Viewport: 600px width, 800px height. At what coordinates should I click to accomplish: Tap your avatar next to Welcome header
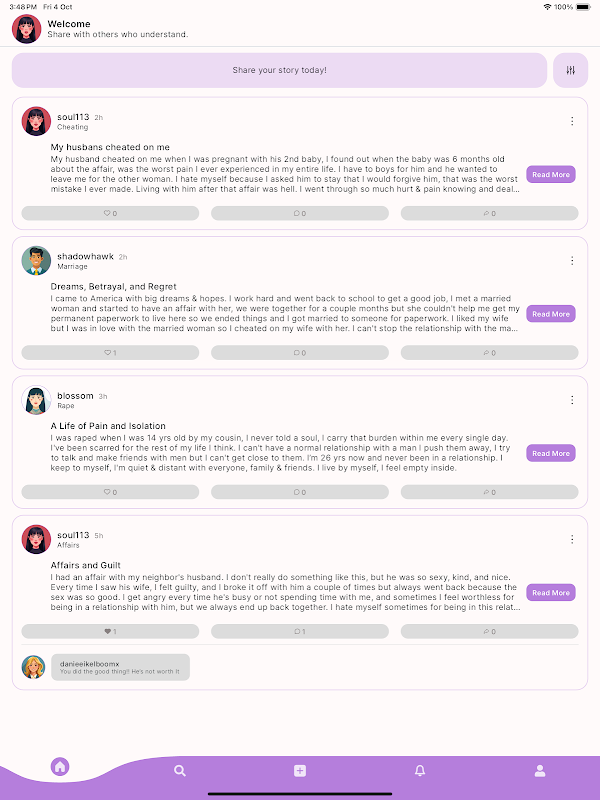coord(27,29)
